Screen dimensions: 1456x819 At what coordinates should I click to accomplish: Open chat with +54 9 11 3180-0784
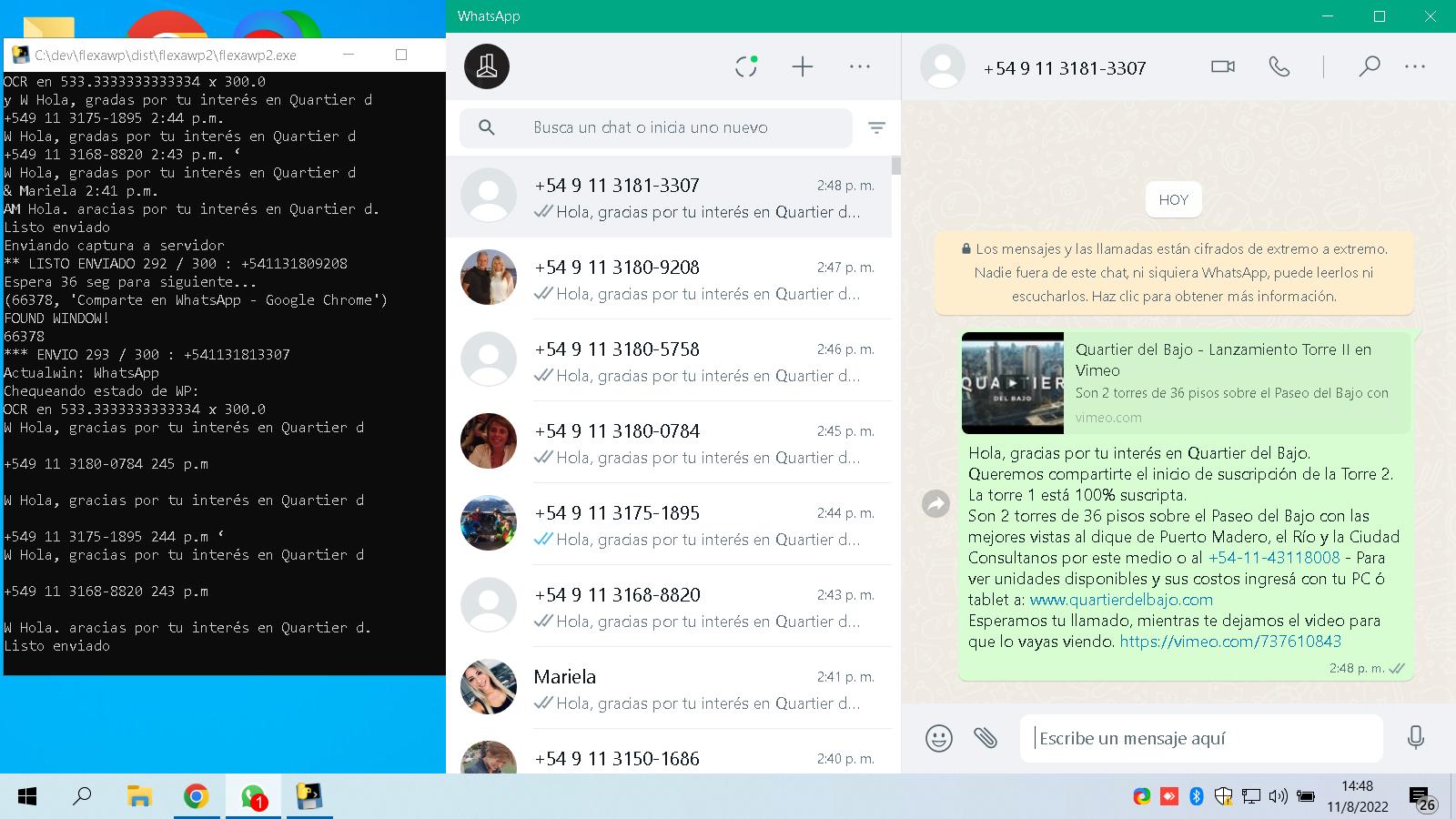(669, 442)
